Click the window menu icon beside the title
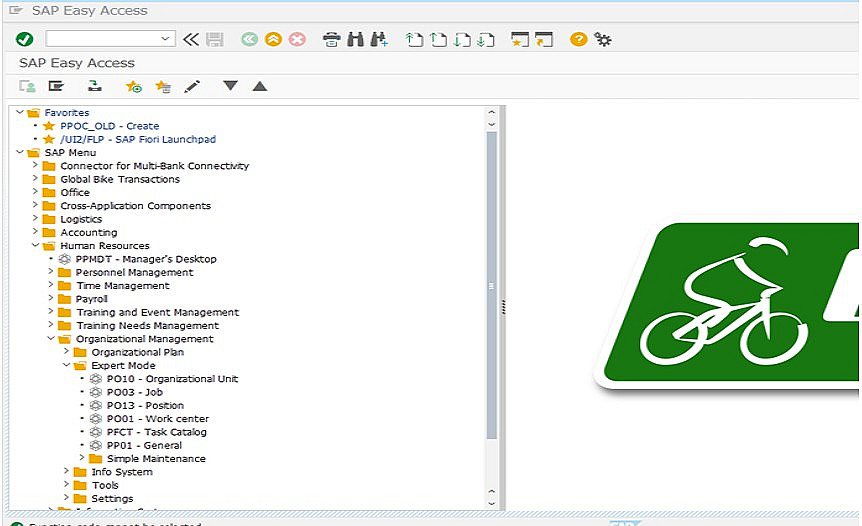Image resolution: width=862 pixels, height=526 pixels. 16,10
